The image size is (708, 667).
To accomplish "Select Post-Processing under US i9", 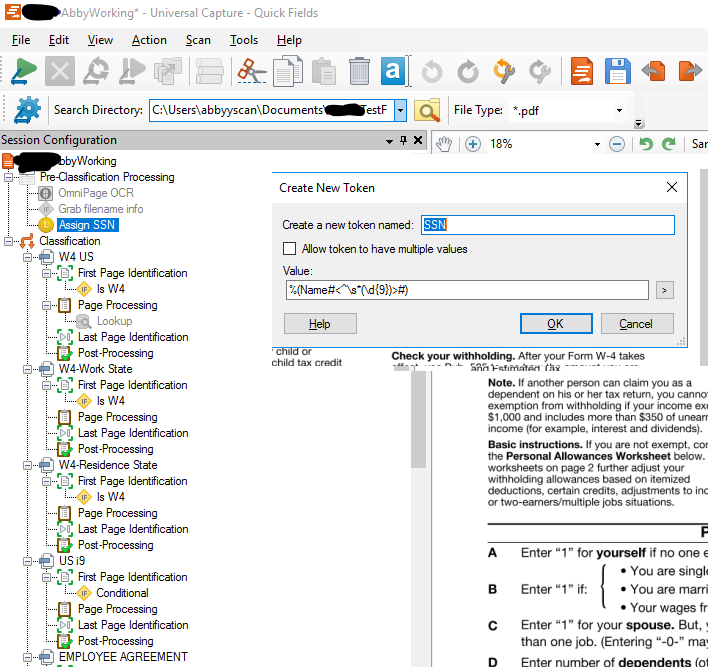I will 116,641.
